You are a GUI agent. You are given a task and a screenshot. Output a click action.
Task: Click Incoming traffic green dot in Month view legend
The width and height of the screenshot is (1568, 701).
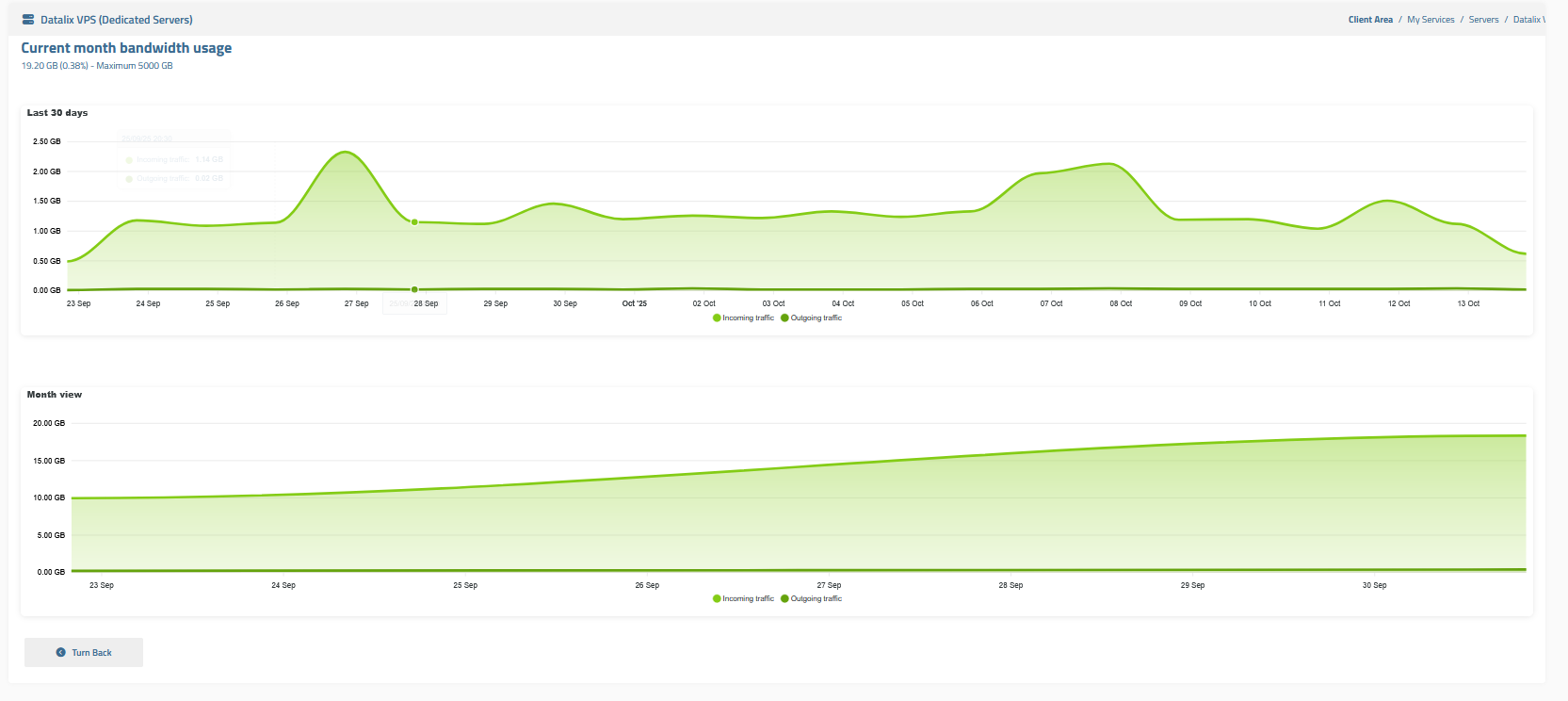point(717,599)
